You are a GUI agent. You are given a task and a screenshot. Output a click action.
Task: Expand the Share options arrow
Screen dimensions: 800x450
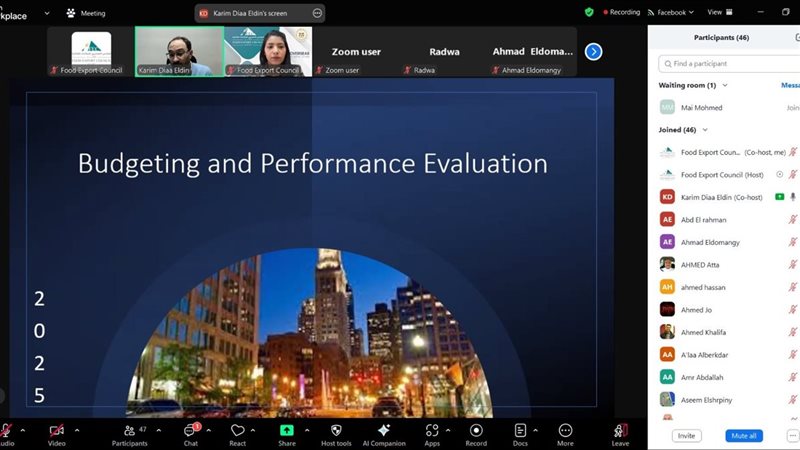click(x=307, y=430)
